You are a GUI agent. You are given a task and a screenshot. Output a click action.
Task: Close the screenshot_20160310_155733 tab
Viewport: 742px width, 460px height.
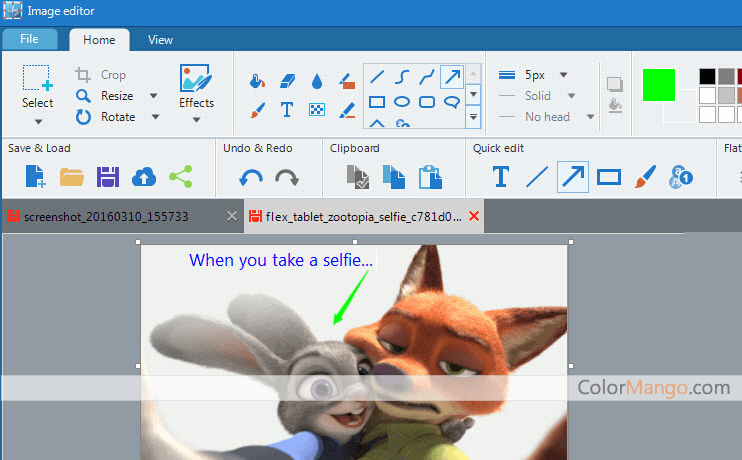click(x=232, y=216)
